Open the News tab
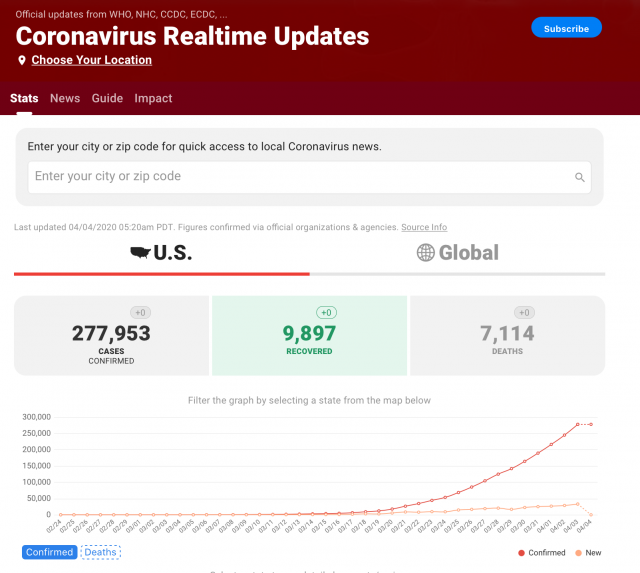640x573 pixels. pos(65,98)
